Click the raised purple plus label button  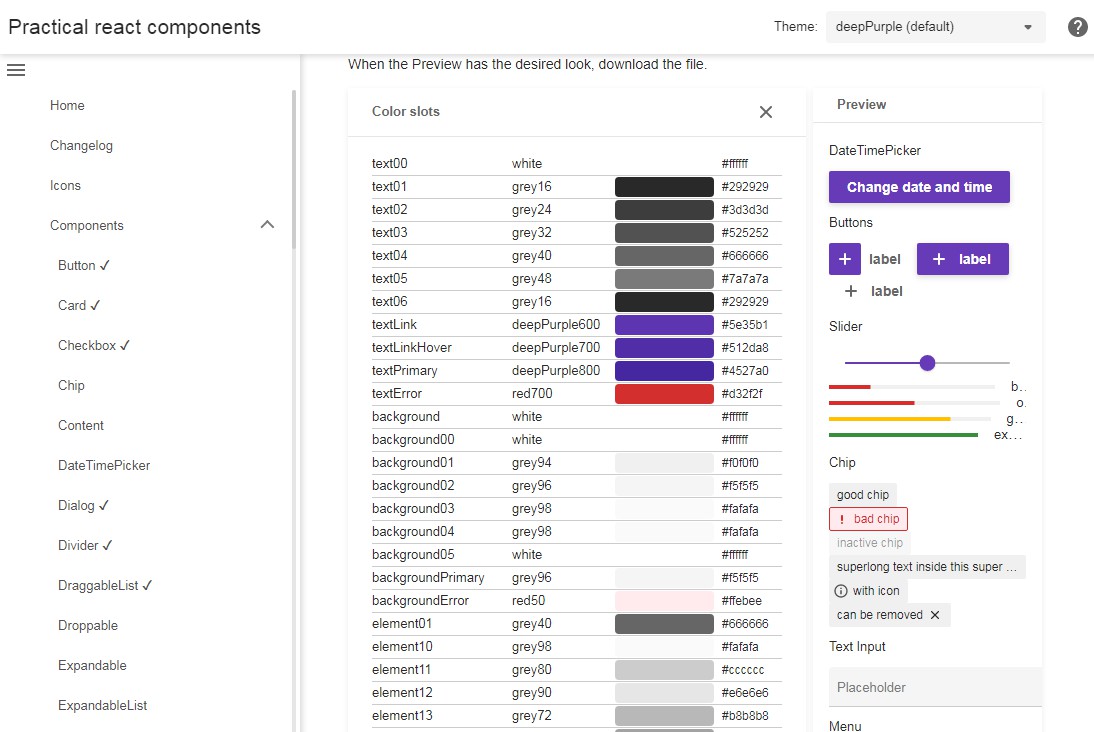962,259
